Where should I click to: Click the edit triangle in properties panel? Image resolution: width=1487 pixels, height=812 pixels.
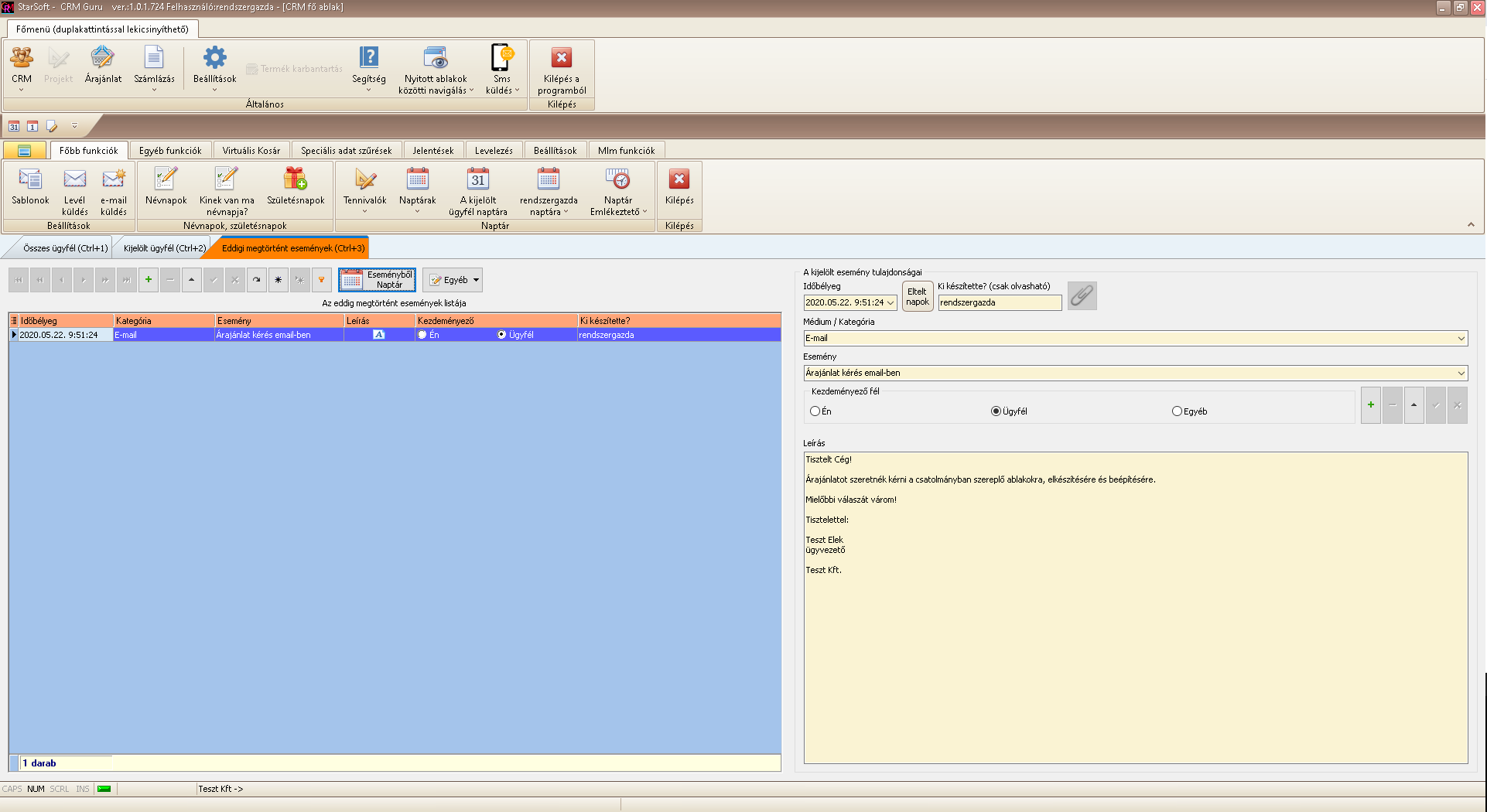click(x=1414, y=405)
